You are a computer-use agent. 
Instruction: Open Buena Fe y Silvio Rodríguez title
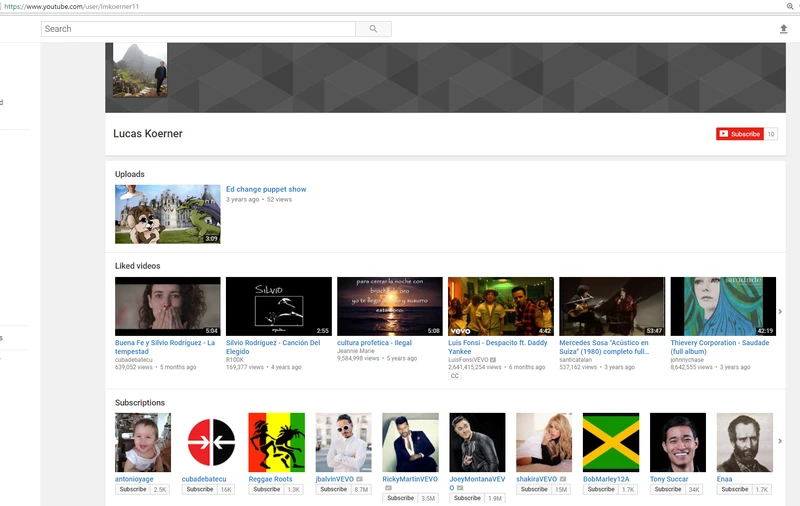click(165, 347)
